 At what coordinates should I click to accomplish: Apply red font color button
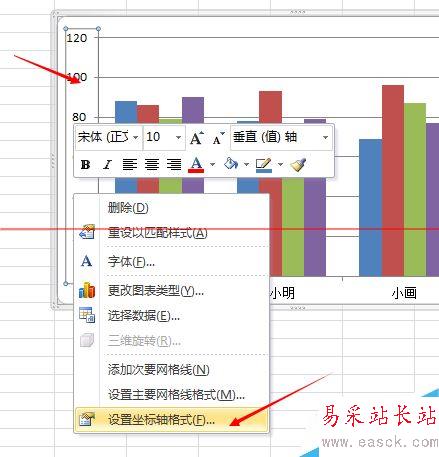[x=196, y=164]
